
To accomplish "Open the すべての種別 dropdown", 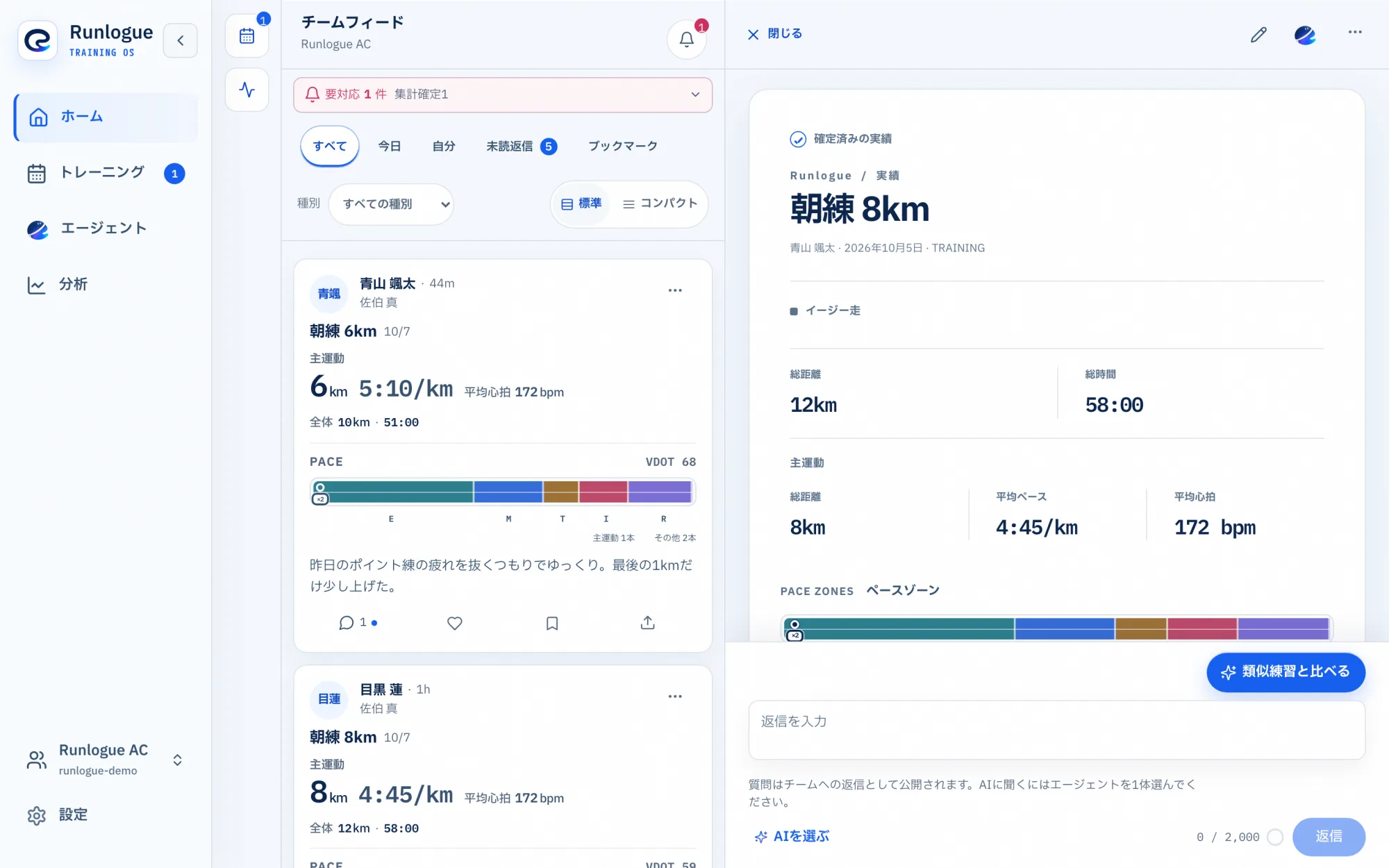I will [391, 203].
